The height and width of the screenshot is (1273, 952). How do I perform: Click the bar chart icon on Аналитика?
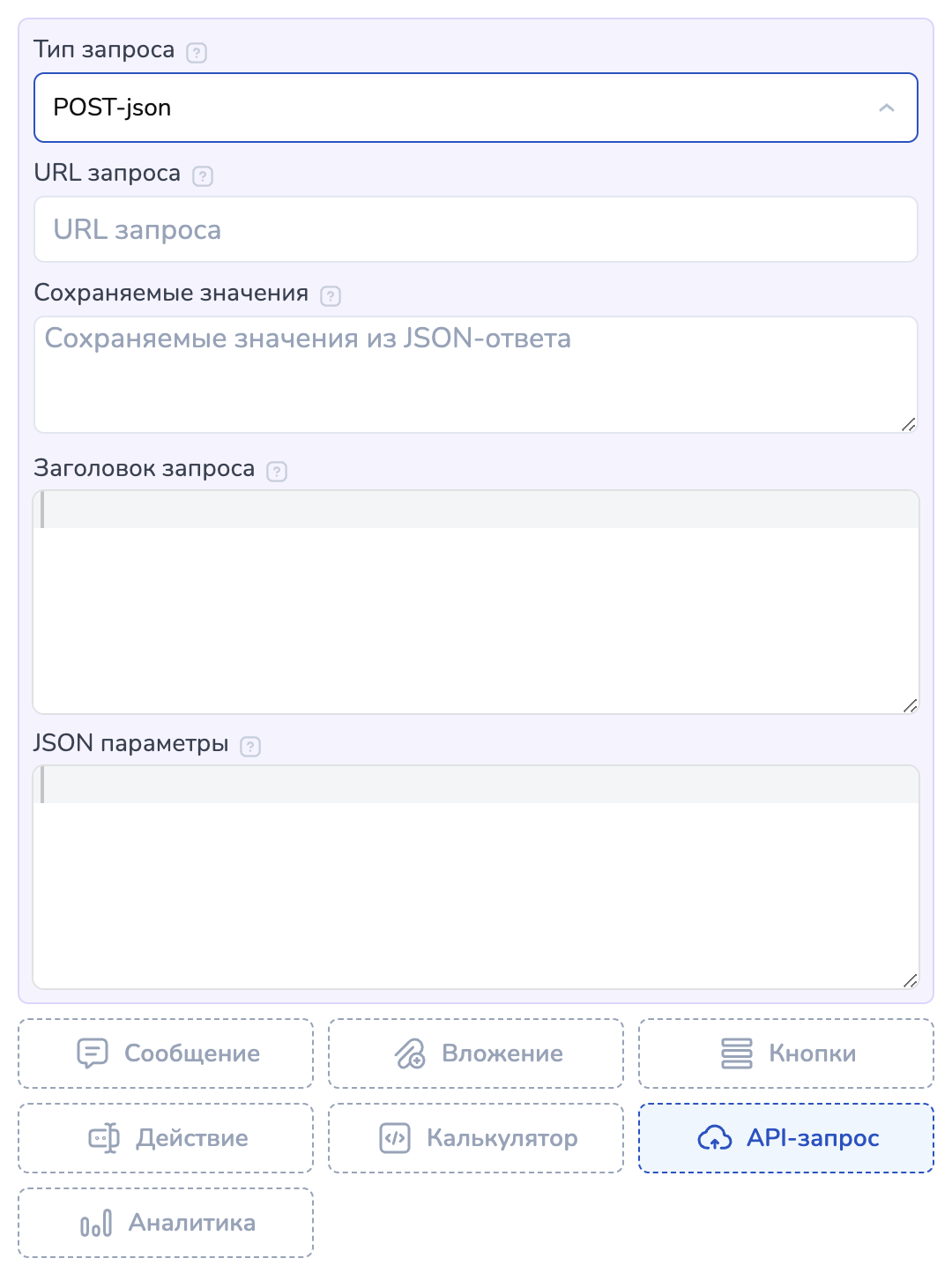coord(96,1223)
